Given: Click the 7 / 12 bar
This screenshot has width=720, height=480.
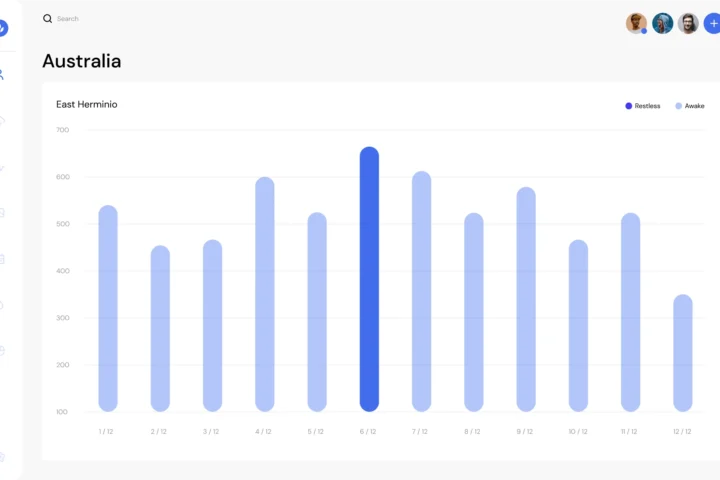Looking at the screenshot, I should [421, 291].
